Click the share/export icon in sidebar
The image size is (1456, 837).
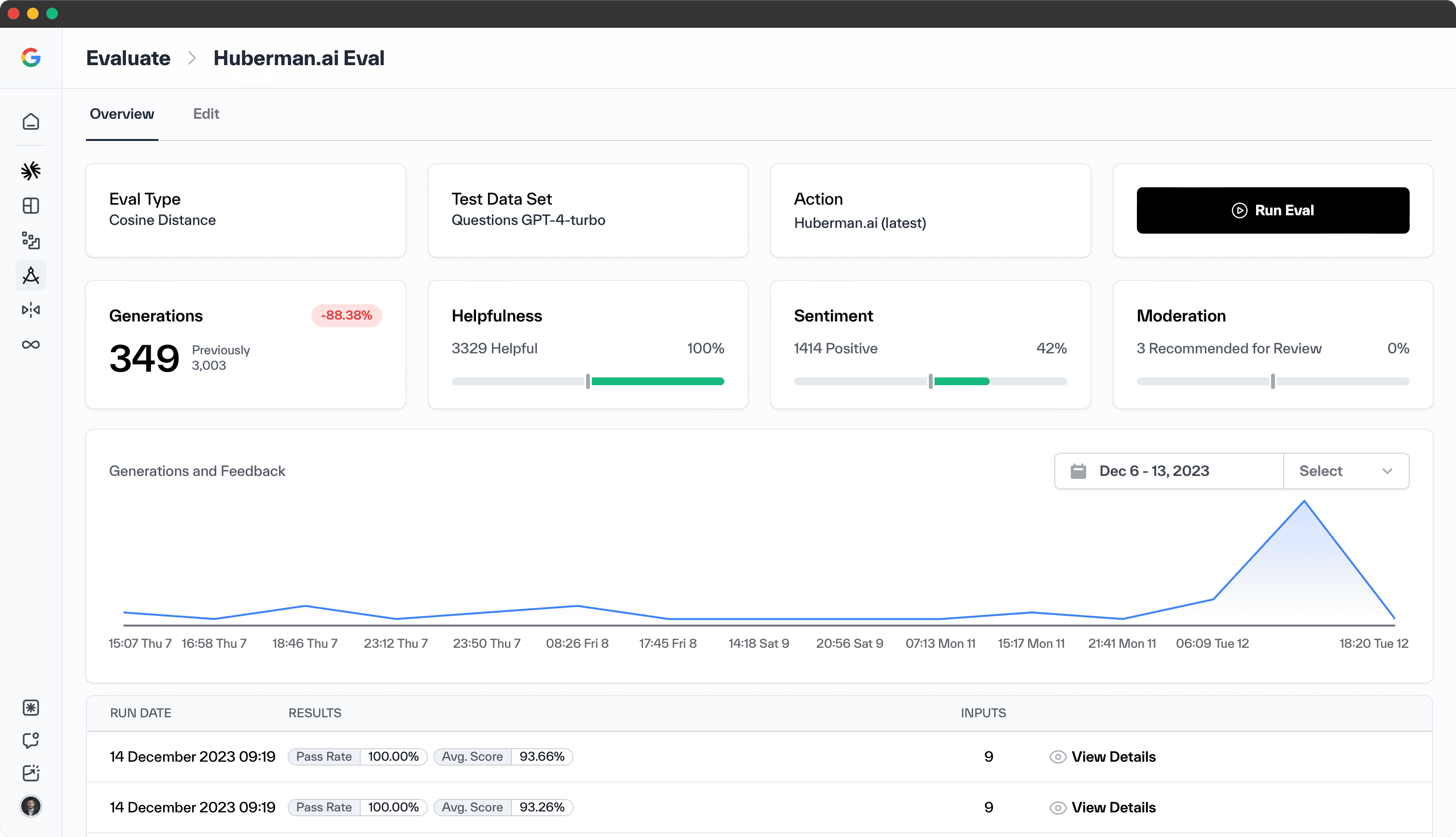click(x=31, y=773)
